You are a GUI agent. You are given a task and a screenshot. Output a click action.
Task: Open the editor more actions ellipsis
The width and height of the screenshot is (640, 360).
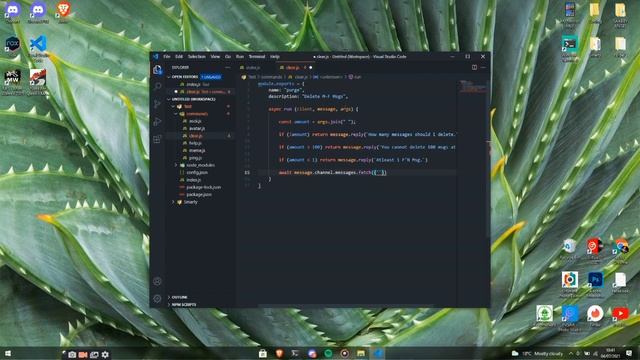pos(483,67)
